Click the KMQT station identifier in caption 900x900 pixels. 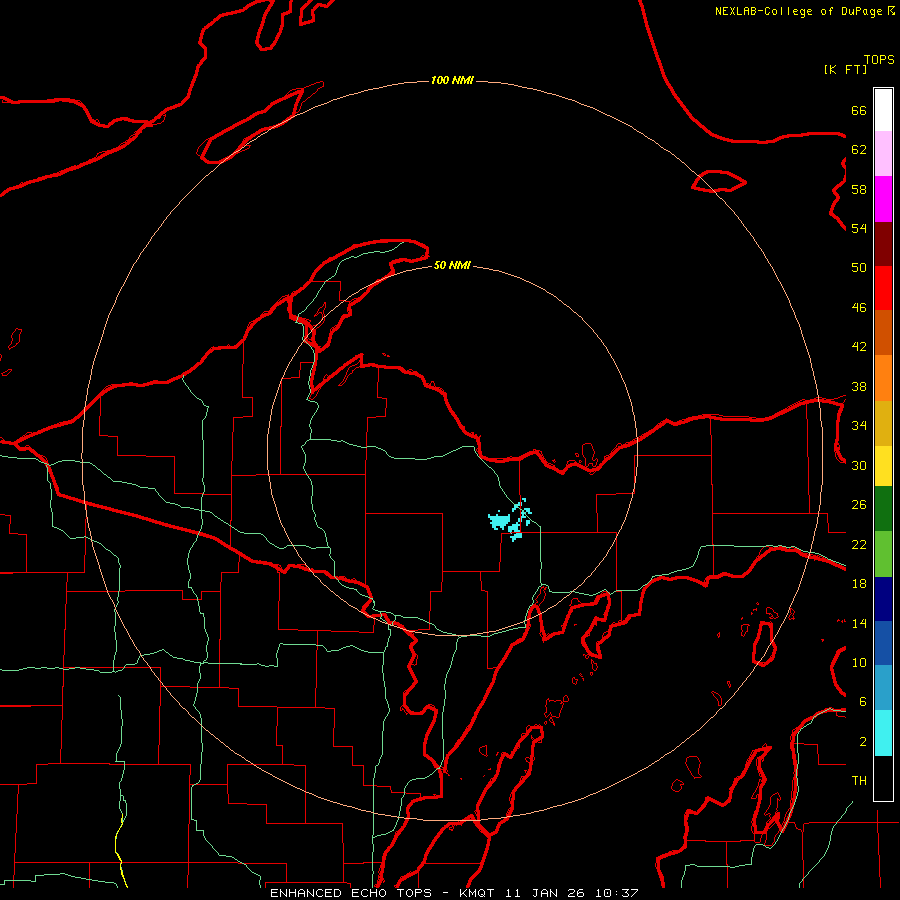pos(479,893)
